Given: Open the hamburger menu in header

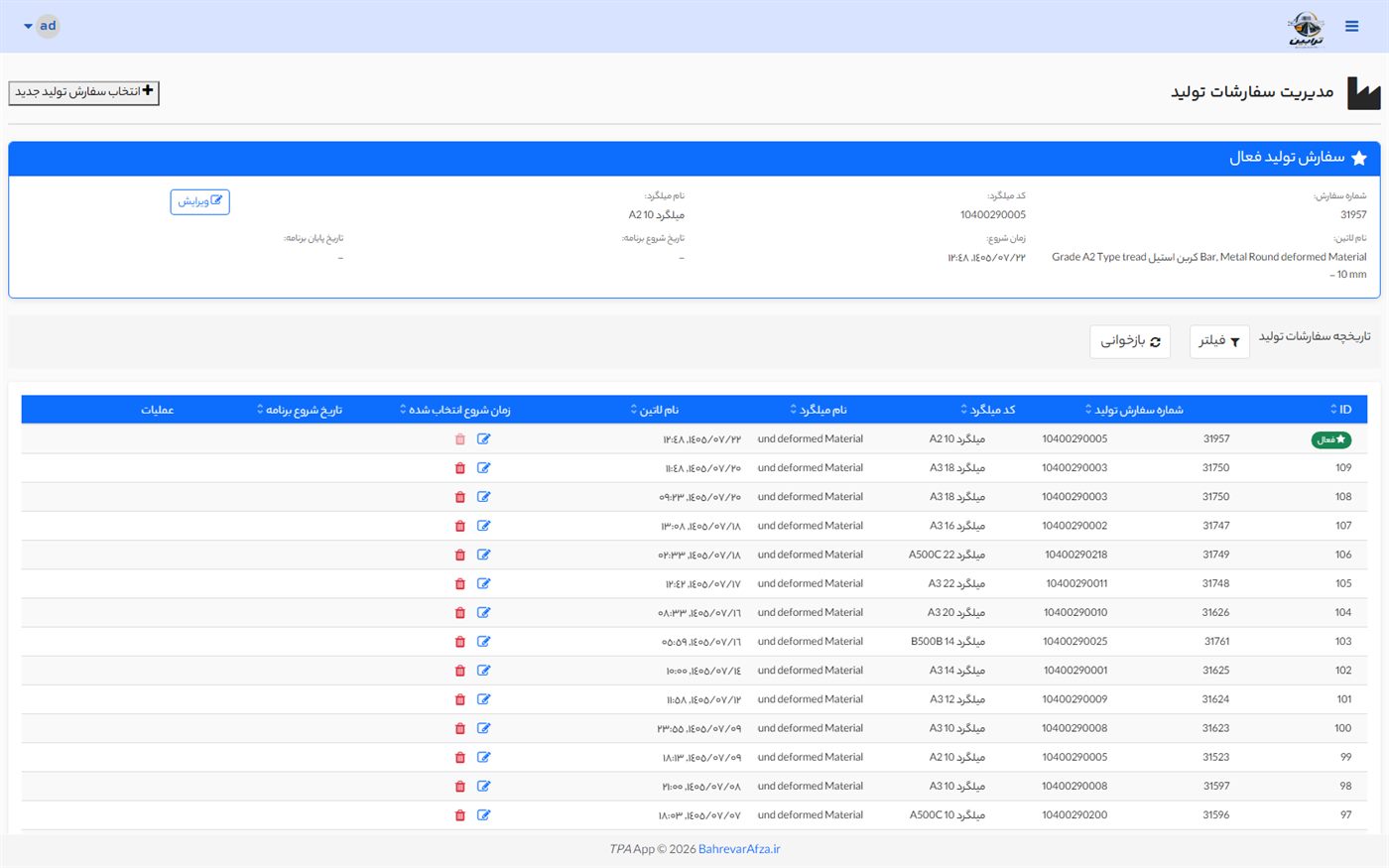Looking at the screenshot, I should (x=1351, y=27).
